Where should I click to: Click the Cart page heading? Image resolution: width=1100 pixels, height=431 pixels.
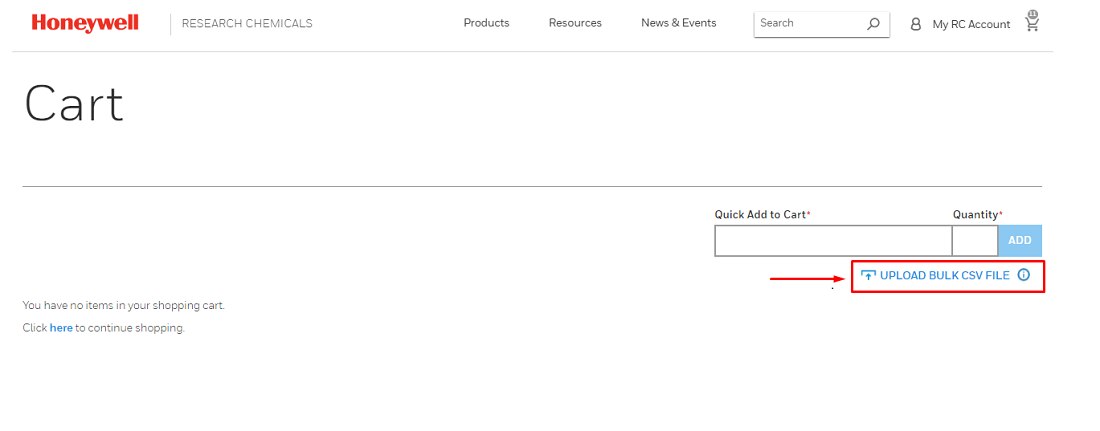pyautogui.click(x=74, y=104)
